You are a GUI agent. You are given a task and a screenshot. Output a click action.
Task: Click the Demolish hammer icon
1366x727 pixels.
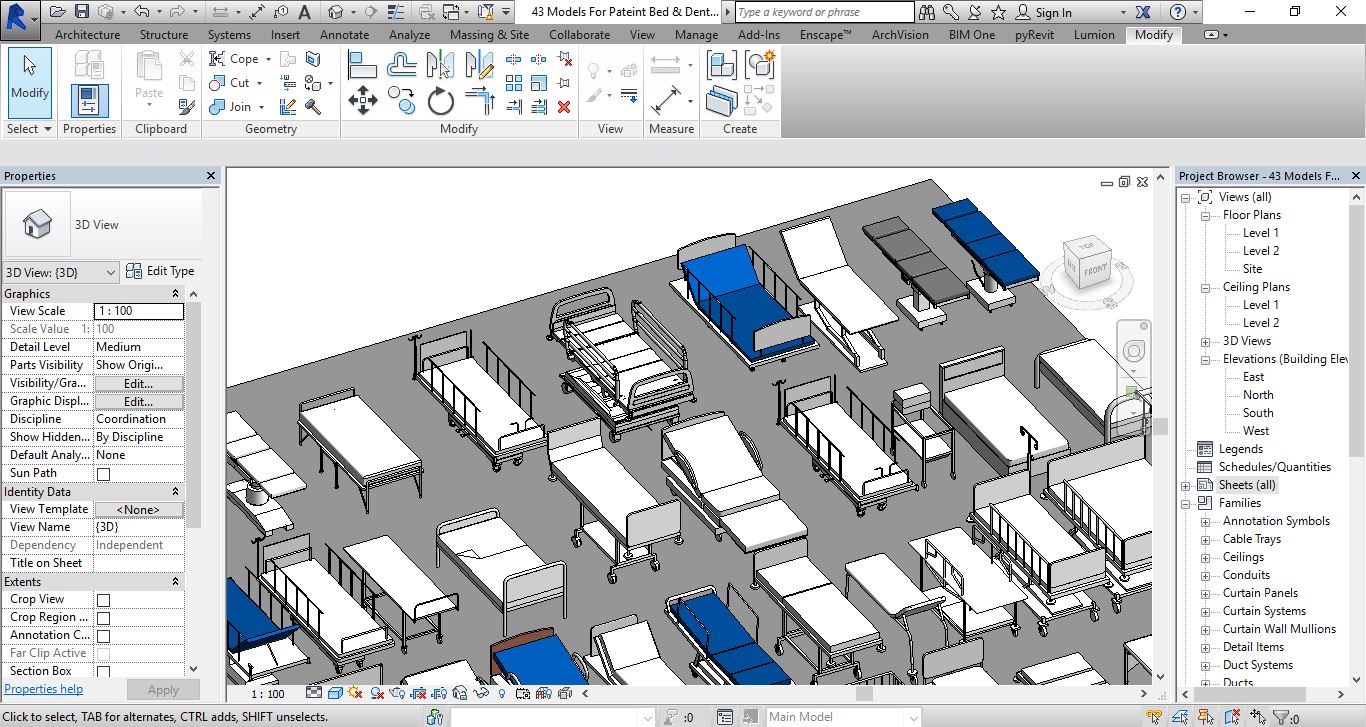click(x=313, y=107)
